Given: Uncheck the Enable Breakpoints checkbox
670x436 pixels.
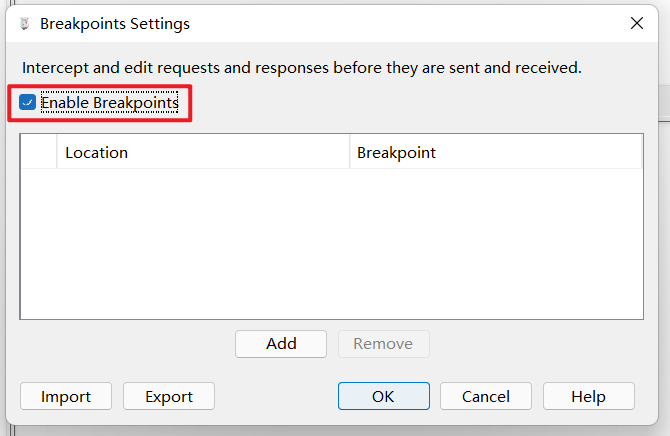Looking at the screenshot, I should [x=27, y=102].
